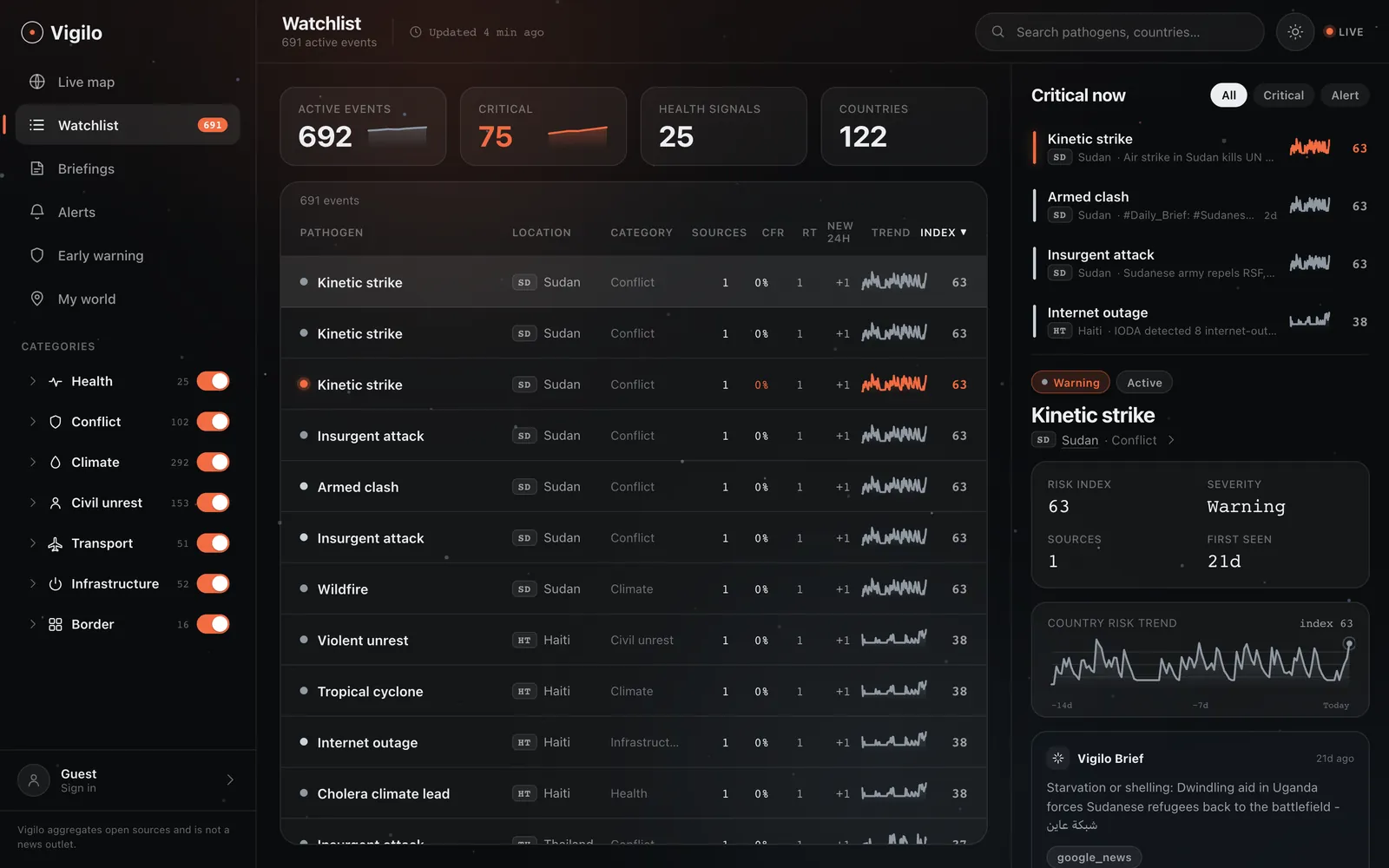This screenshot has height=868, width=1389.
Task: Click the Transport airplane icon
Action: coord(56,543)
